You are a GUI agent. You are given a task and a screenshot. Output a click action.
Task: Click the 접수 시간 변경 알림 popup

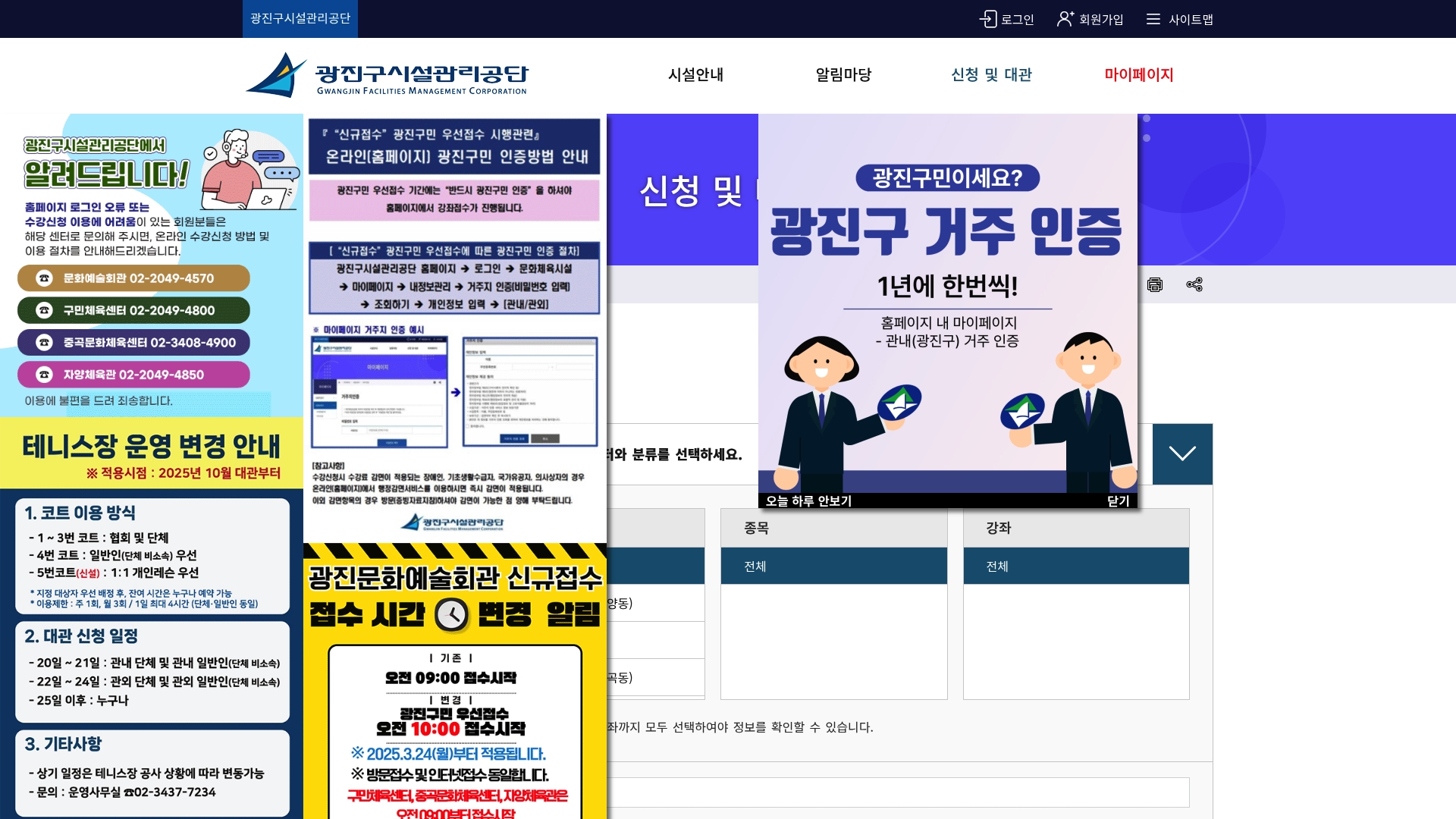pyautogui.click(x=455, y=681)
